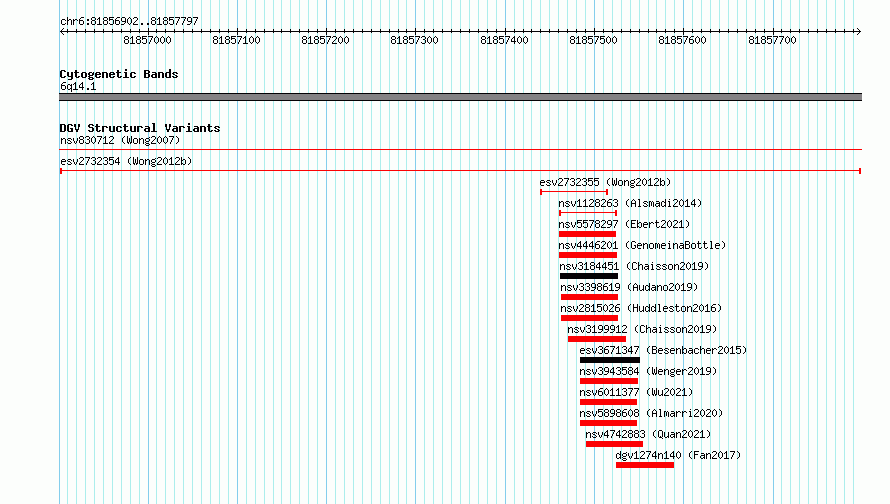Click the black bar under nsv3184451
This screenshot has height=504, width=890.
pos(589,276)
